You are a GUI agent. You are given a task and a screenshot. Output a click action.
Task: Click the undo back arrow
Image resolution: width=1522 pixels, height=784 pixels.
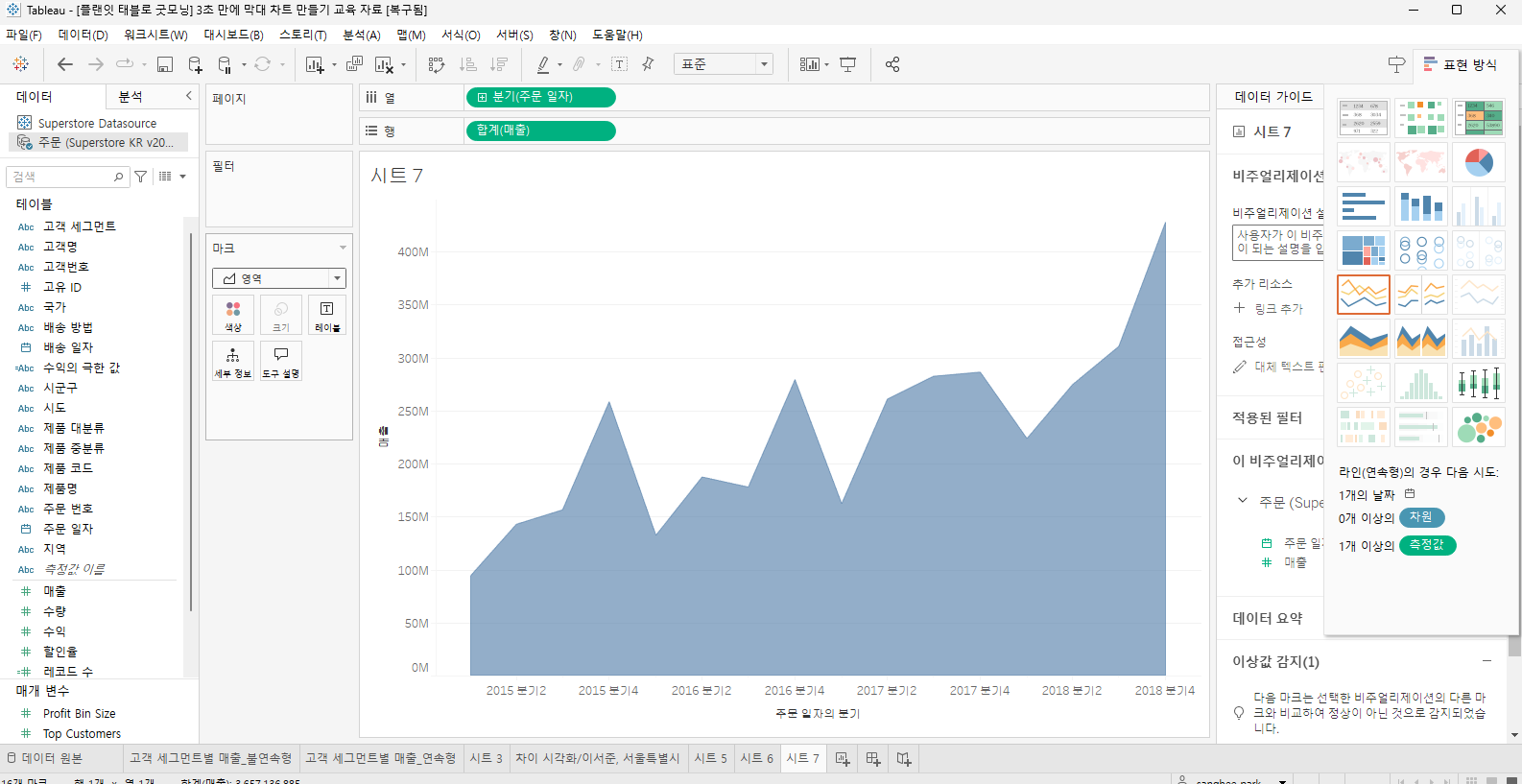65,64
